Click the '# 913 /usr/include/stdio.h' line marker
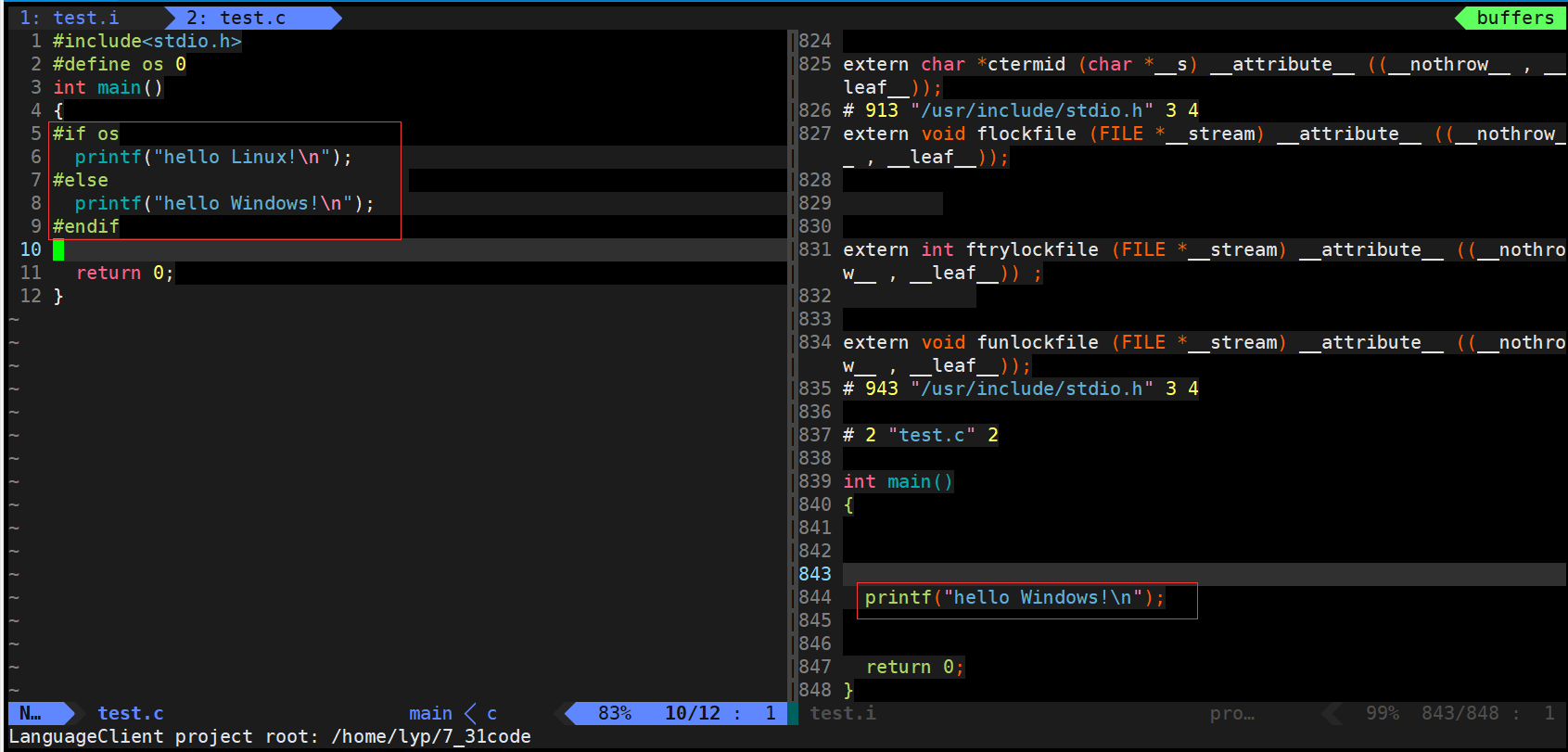Screen dimensions: 1568x752 tap(1020, 110)
